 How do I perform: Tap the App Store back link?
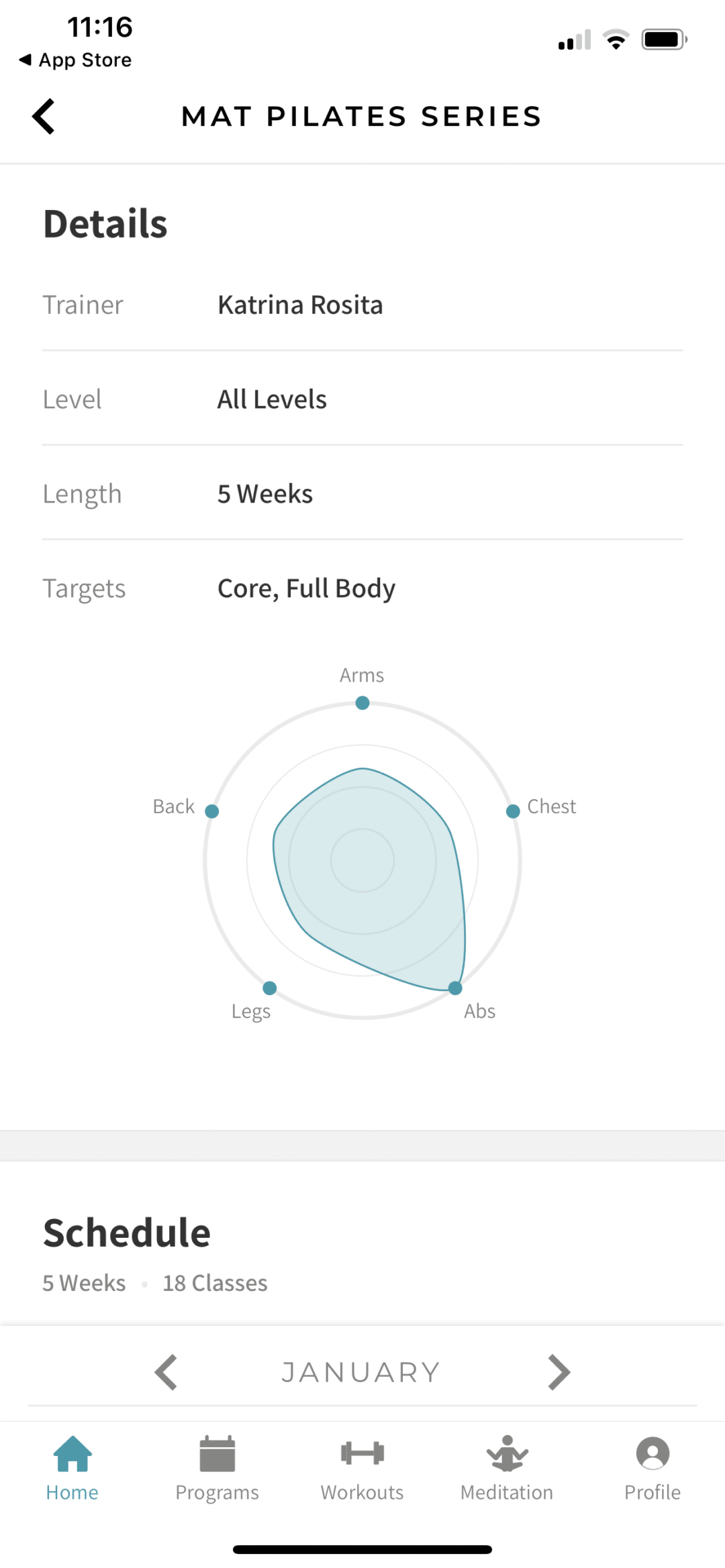click(75, 60)
